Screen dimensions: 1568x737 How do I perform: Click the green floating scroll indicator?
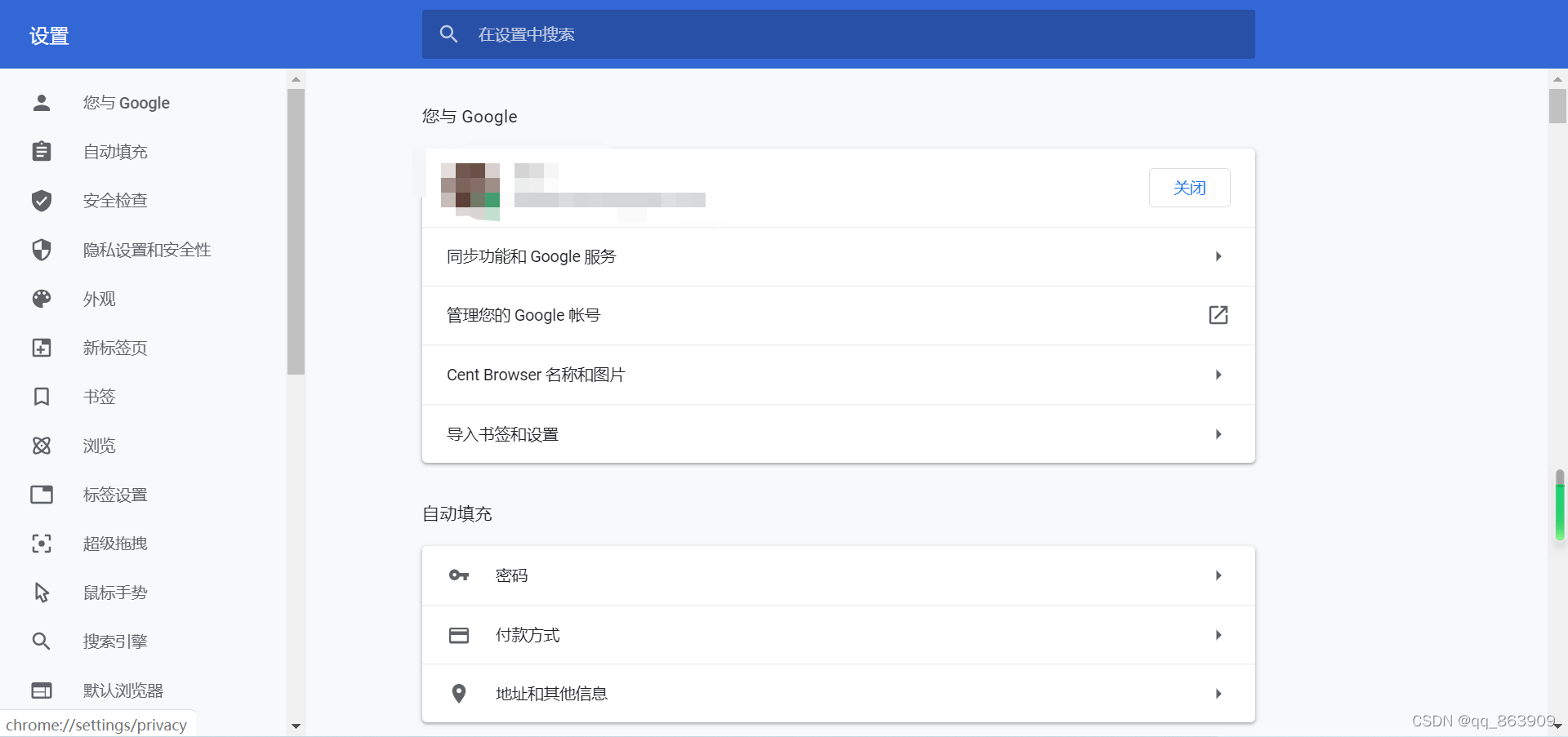(x=1560, y=506)
